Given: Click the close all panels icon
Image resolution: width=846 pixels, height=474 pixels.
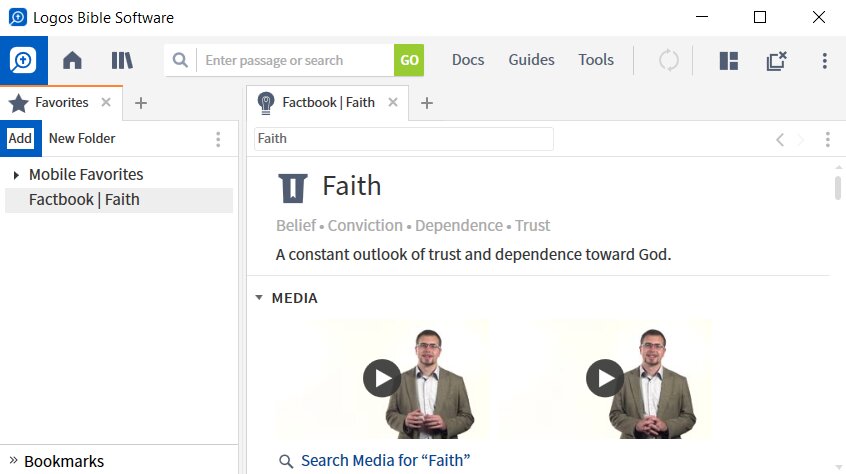Looking at the screenshot, I should 776,60.
